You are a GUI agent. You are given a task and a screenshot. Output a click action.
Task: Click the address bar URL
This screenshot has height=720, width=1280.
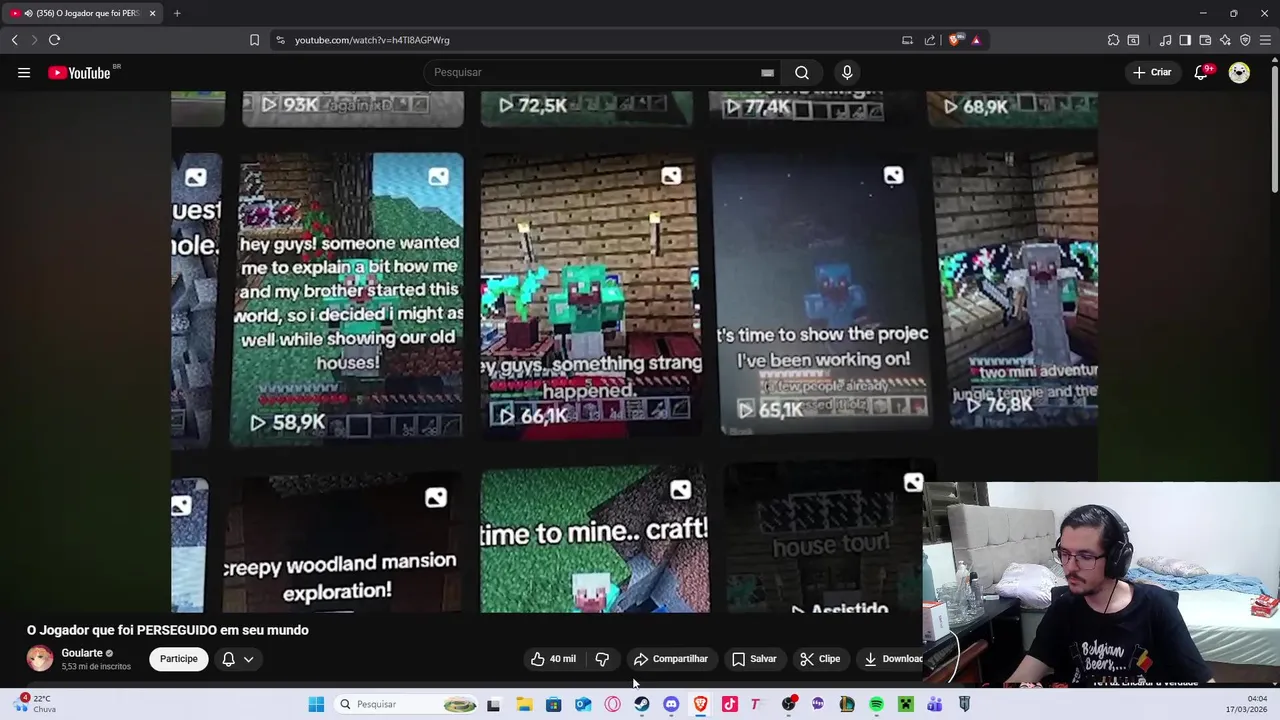(x=372, y=40)
